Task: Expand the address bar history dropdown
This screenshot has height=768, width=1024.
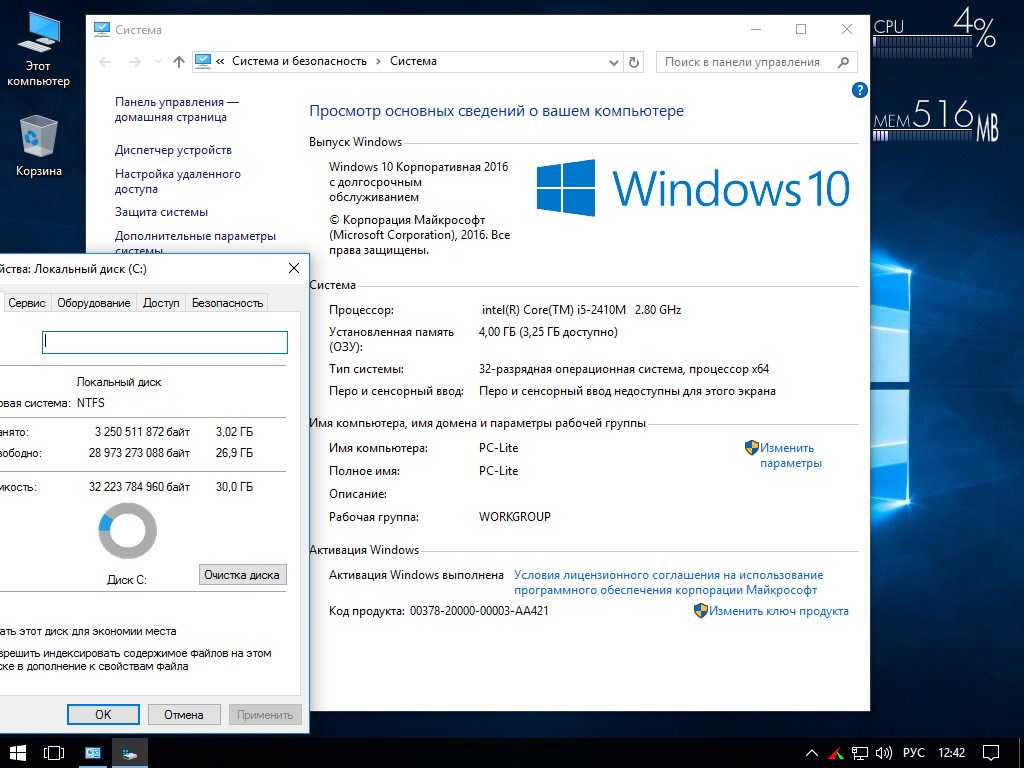Action: pyautogui.click(x=614, y=62)
